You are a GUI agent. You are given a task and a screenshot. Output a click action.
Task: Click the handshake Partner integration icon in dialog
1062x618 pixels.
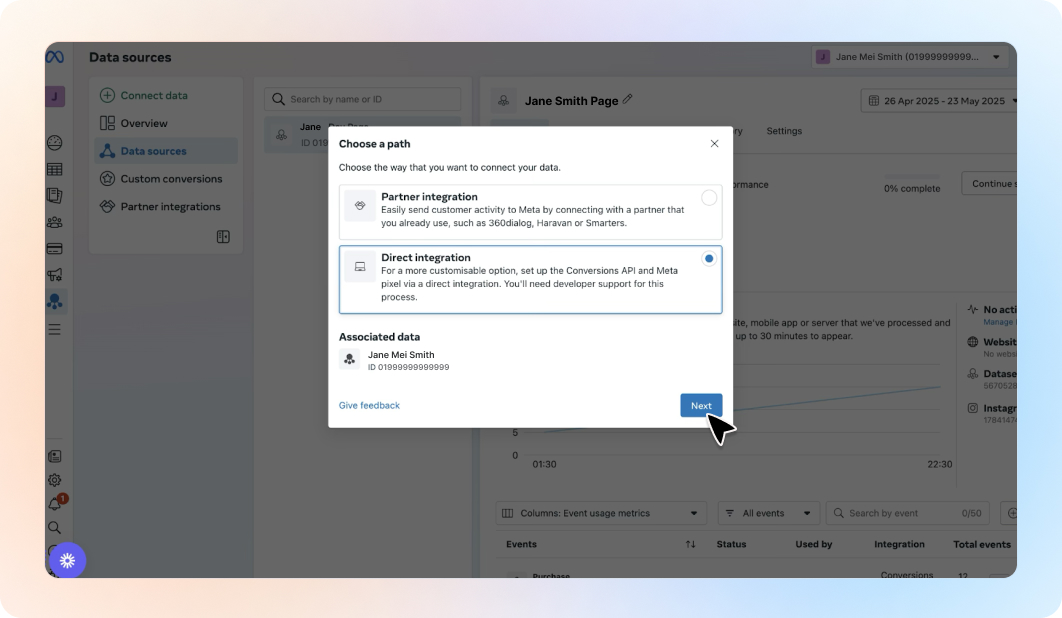[360, 205]
